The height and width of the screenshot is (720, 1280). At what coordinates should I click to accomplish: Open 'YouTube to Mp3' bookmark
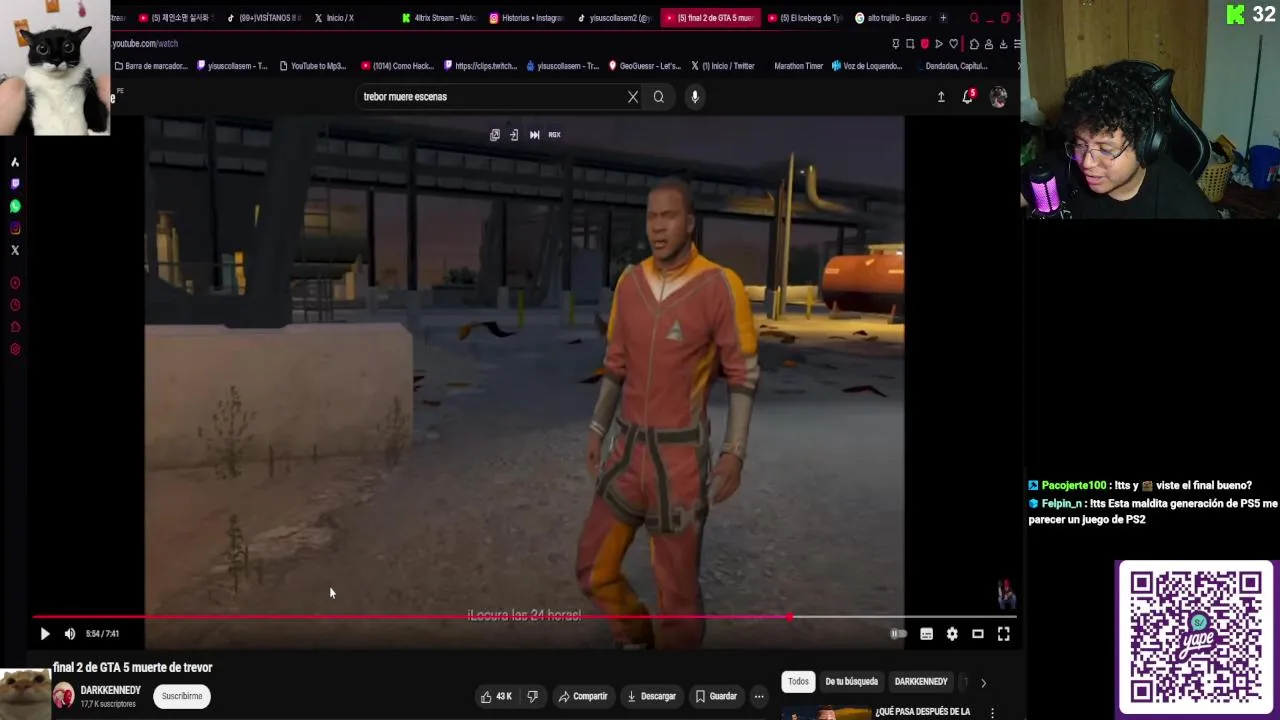312,66
